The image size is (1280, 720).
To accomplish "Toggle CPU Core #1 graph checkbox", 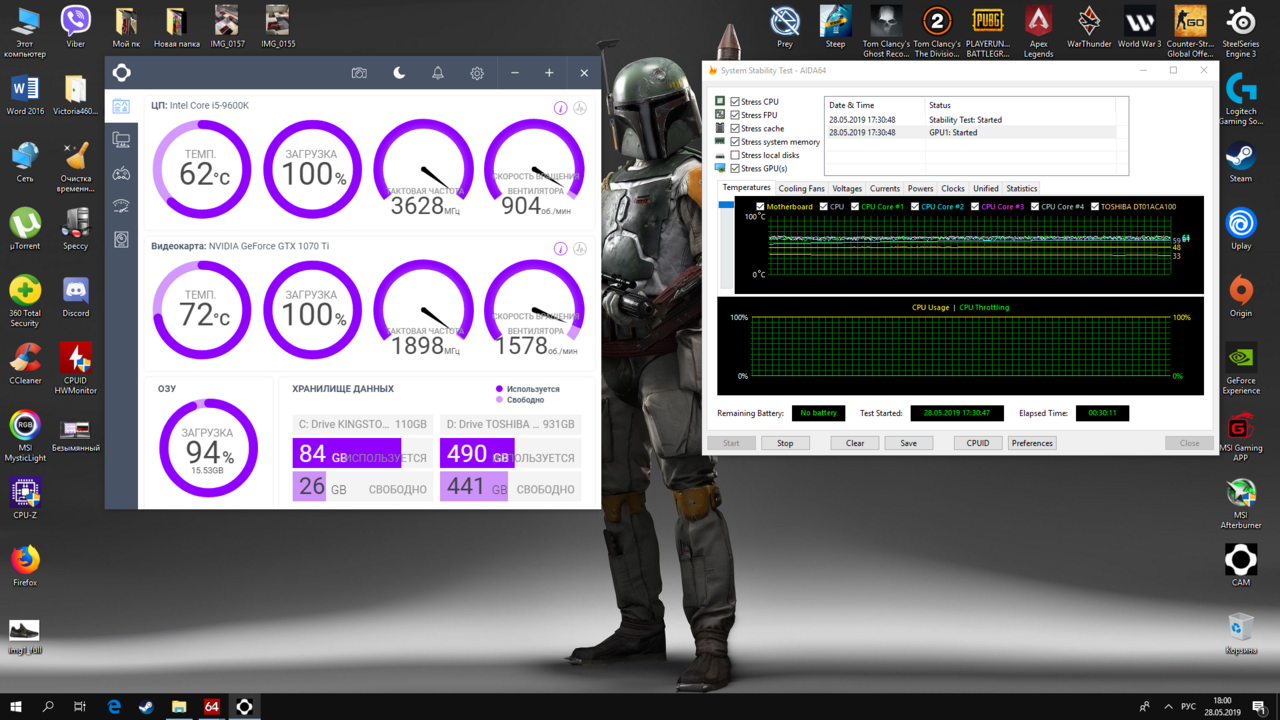I will tap(855, 207).
